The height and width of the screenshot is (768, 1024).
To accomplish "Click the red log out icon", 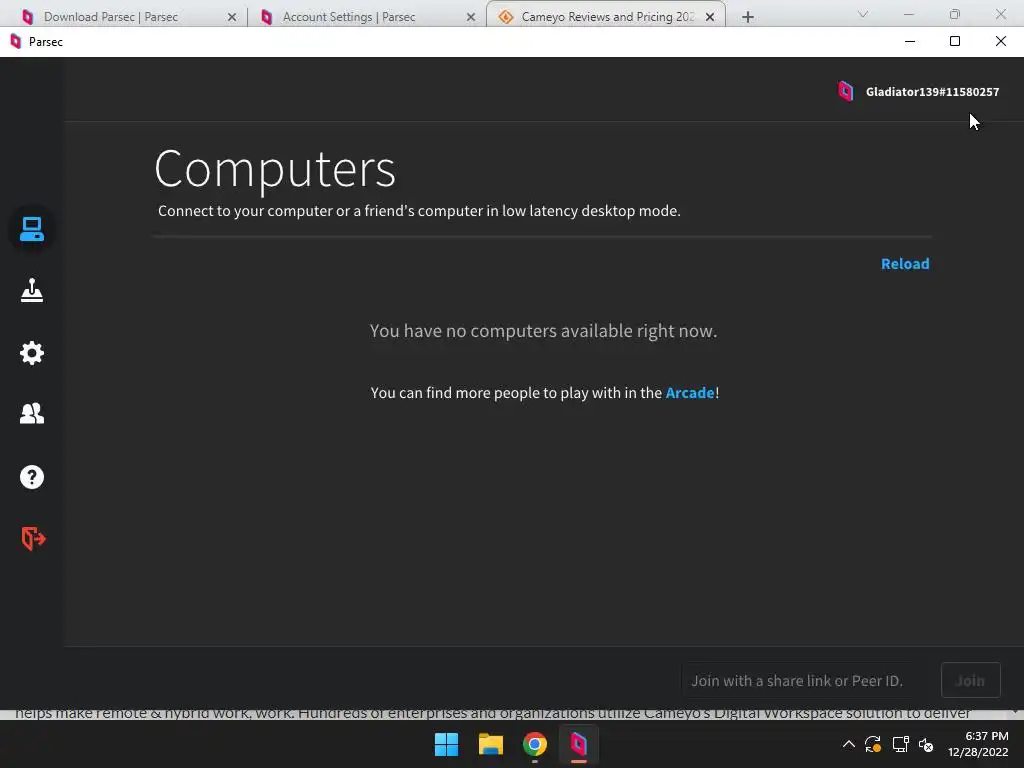I will [x=33, y=538].
